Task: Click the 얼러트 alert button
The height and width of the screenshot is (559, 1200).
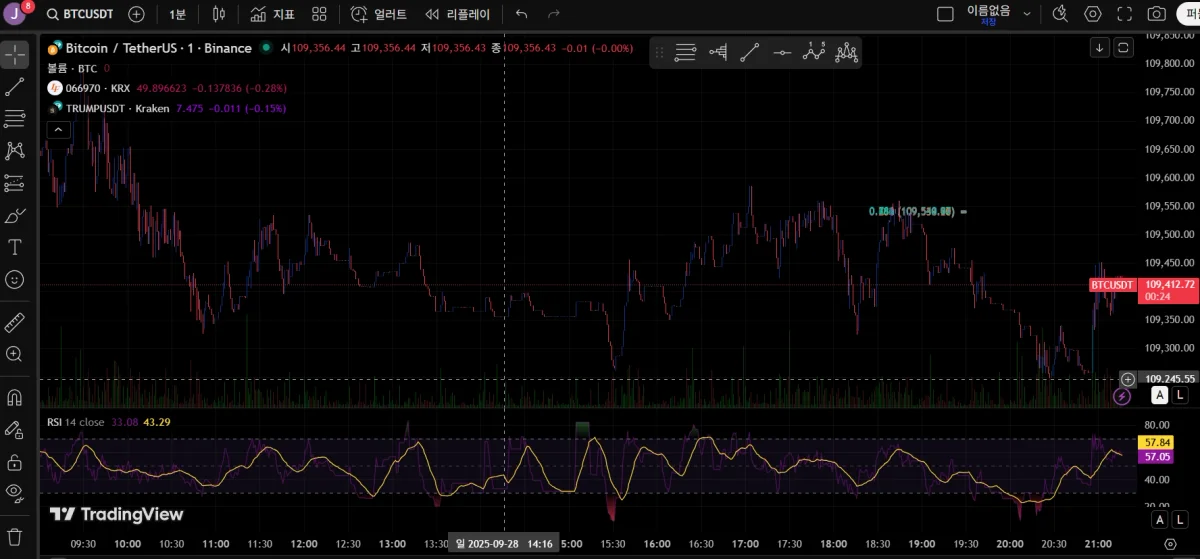Action: [x=378, y=14]
